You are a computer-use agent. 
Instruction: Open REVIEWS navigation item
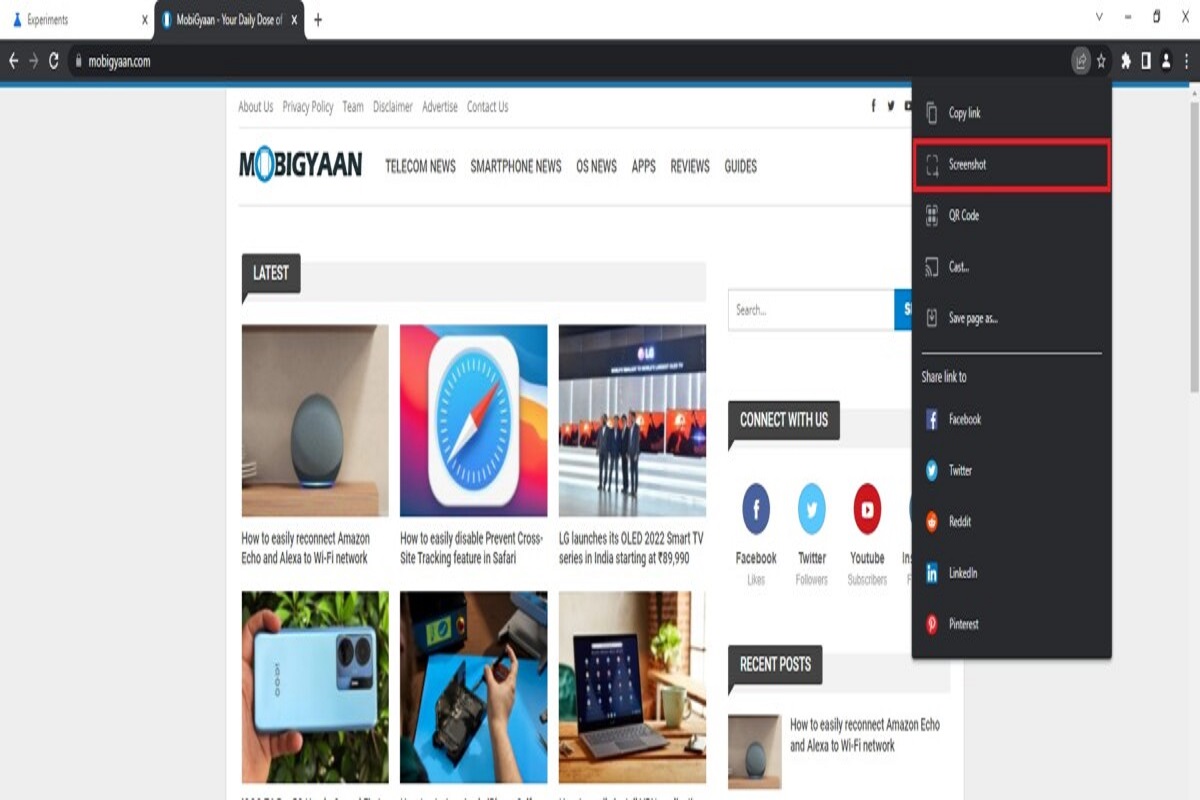690,167
